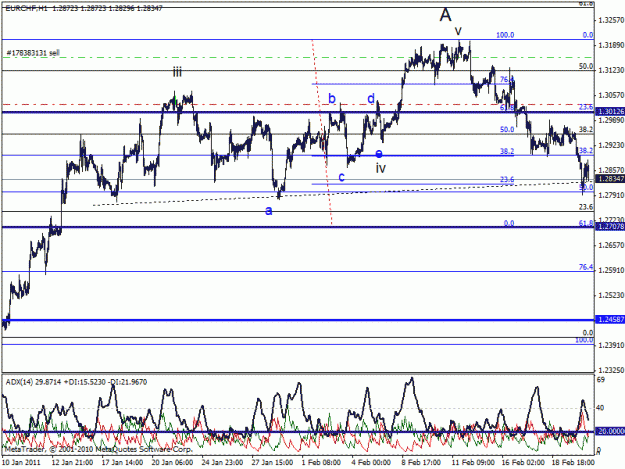Click the 10 Jan 2011 date label
Image resolution: width=625 pixels, height=469 pixels.
tap(21, 463)
